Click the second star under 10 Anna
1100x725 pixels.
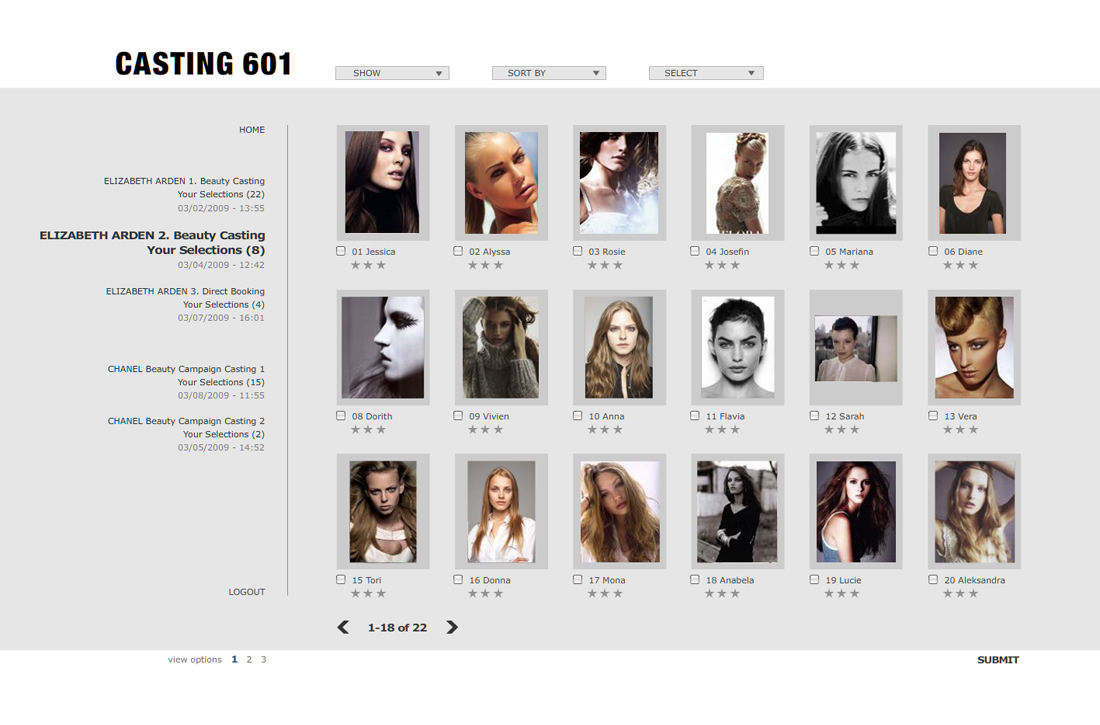606,430
